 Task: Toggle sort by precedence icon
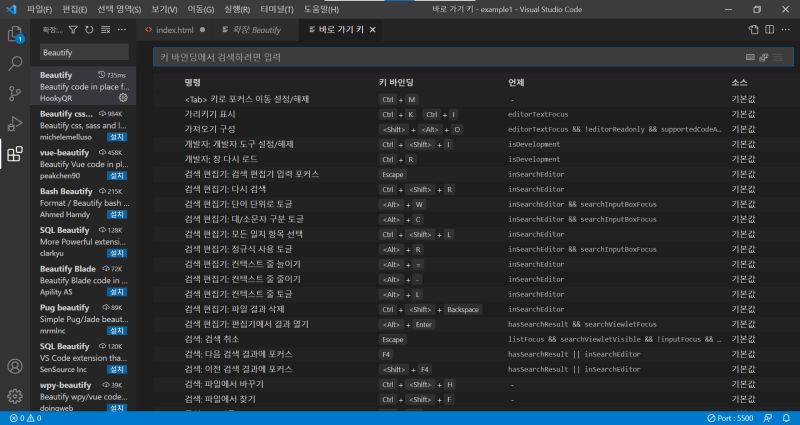[x=764, y=57]
